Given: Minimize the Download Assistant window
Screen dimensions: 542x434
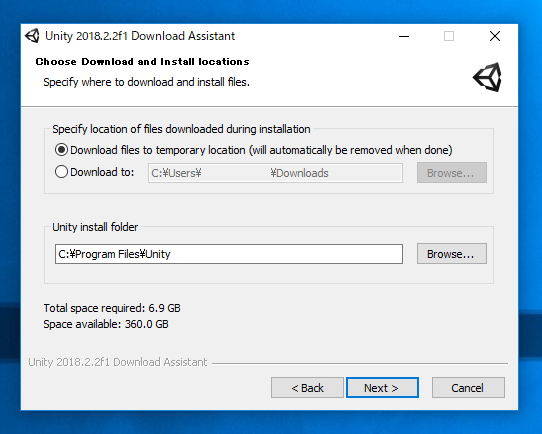Looking at the screenshot, I should point(404,36).
